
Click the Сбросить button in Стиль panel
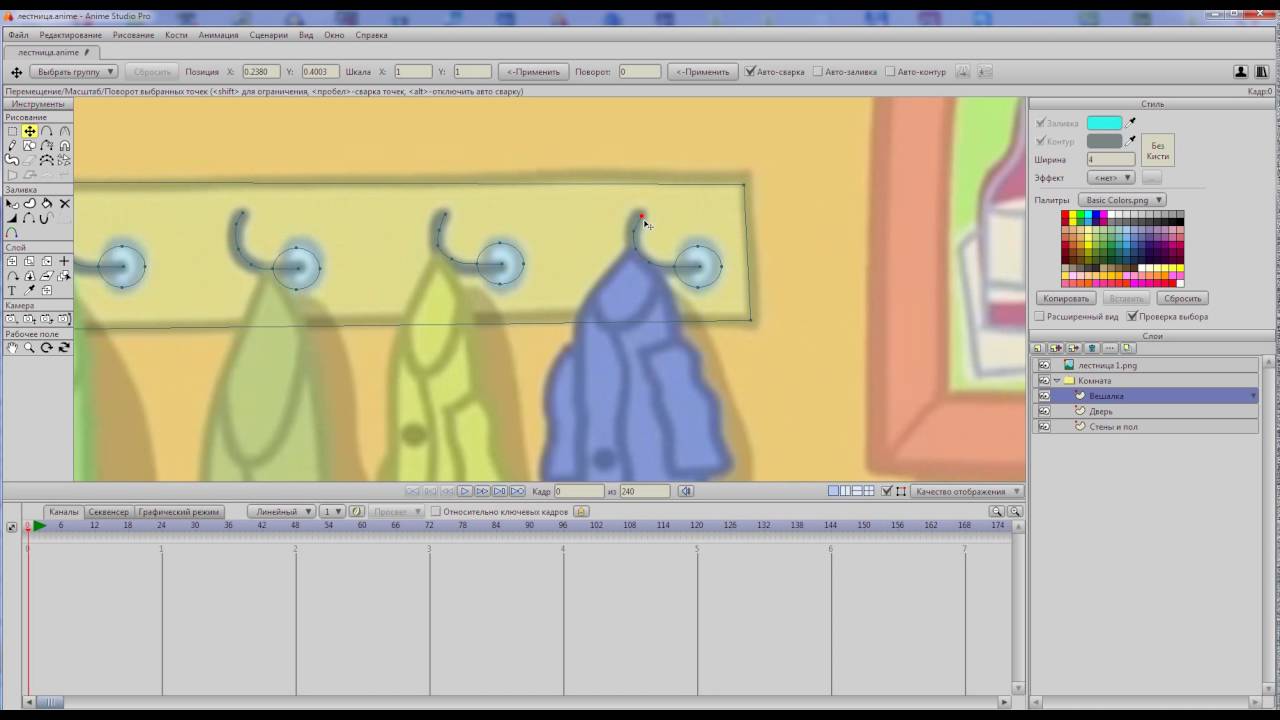(1182, 298)
